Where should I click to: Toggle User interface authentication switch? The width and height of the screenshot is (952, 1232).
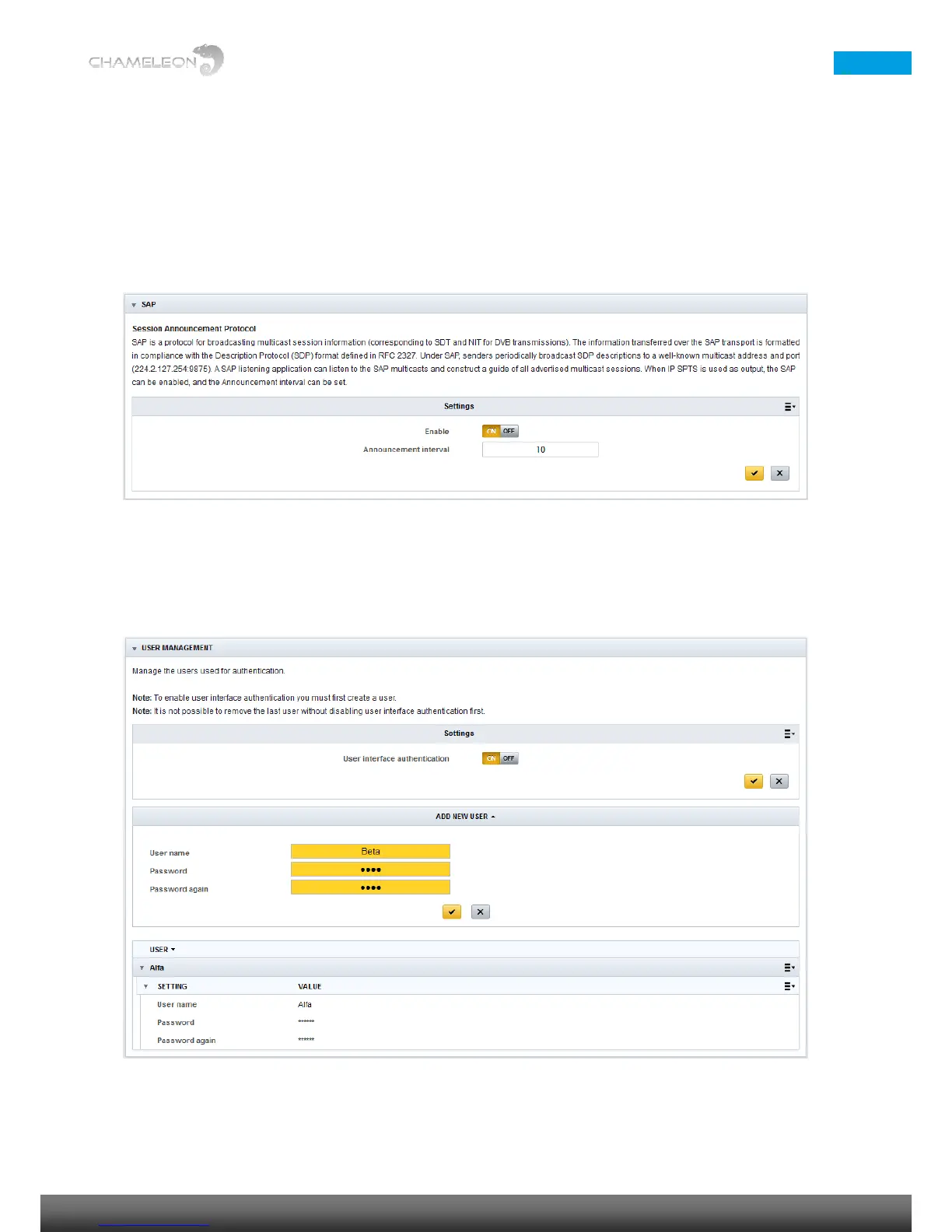[500, 758]
